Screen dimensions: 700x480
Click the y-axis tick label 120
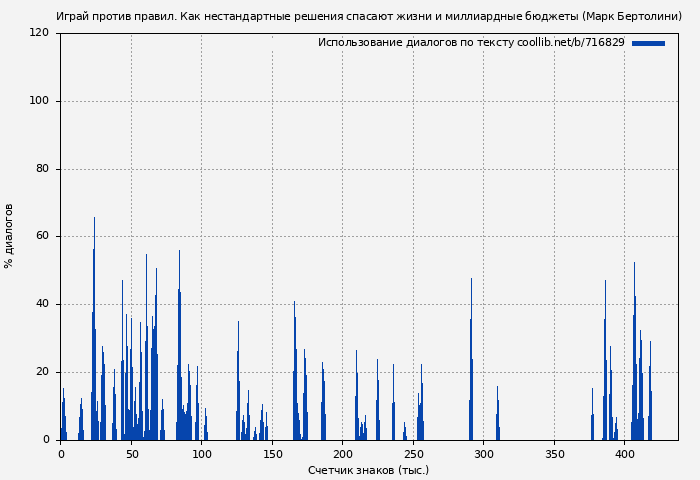pyautogui.click(x=39, y=33)
